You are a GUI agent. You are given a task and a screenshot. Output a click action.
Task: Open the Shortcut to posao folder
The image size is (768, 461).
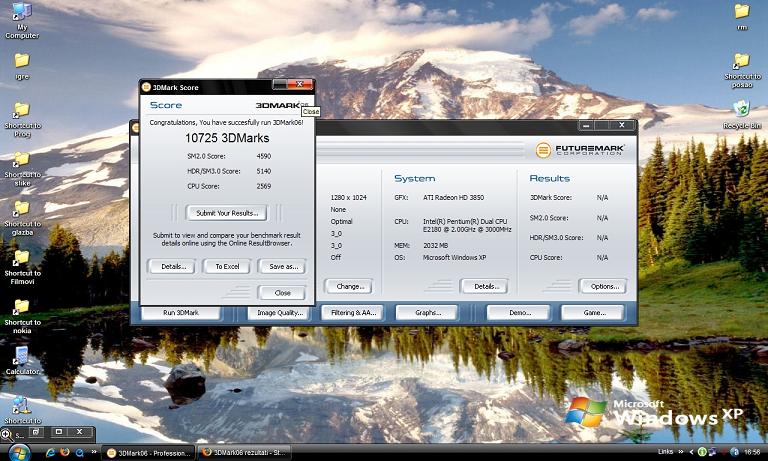pyautogui.click(x=742, y=61)
